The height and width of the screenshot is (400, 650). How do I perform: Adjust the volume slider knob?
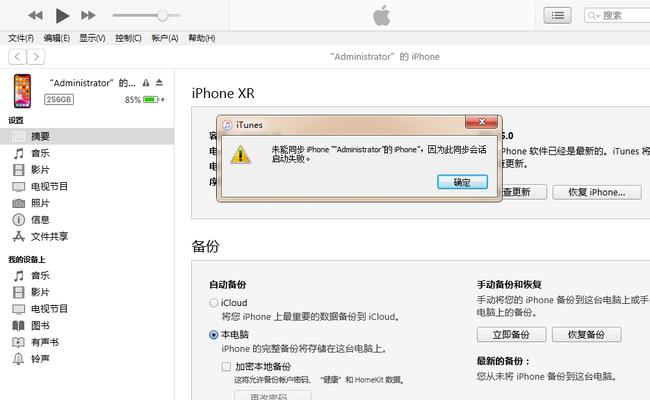click(162, 15)
